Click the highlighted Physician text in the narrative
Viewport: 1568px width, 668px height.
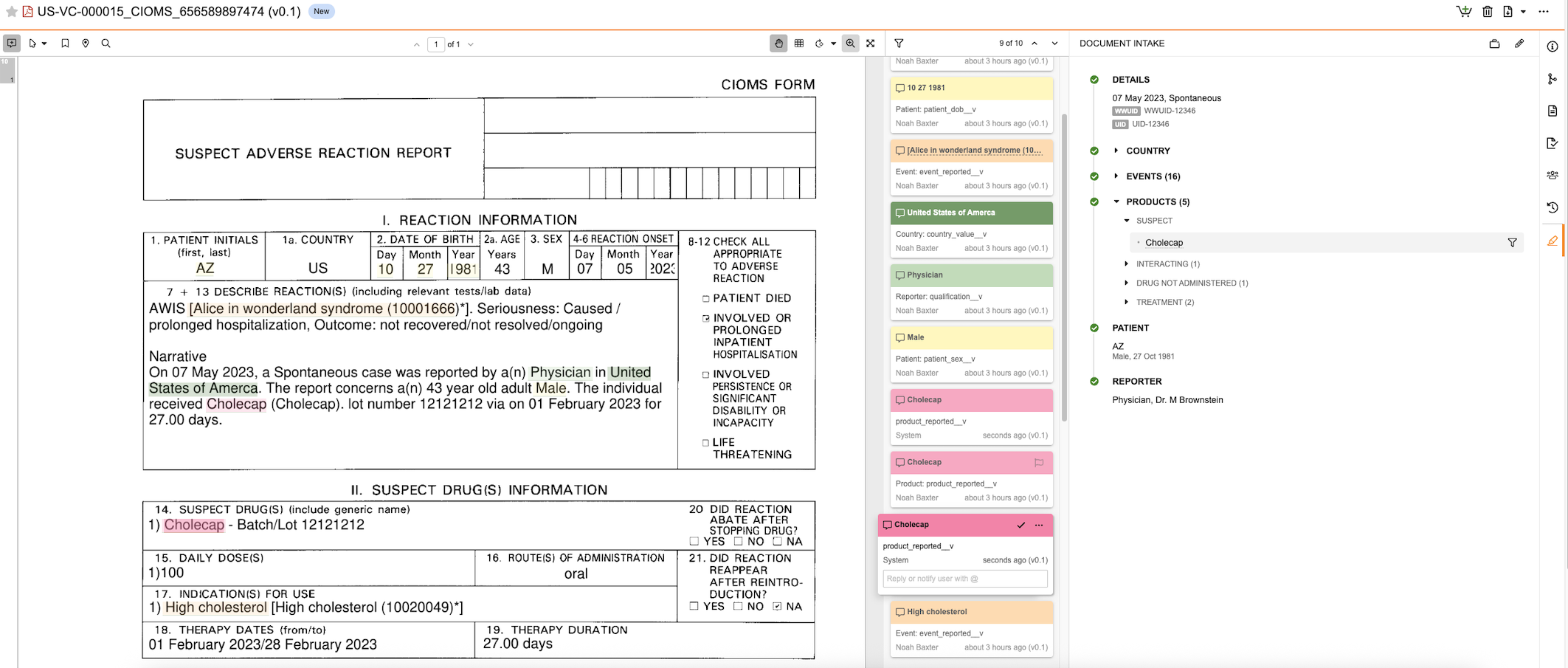(560, 372)
